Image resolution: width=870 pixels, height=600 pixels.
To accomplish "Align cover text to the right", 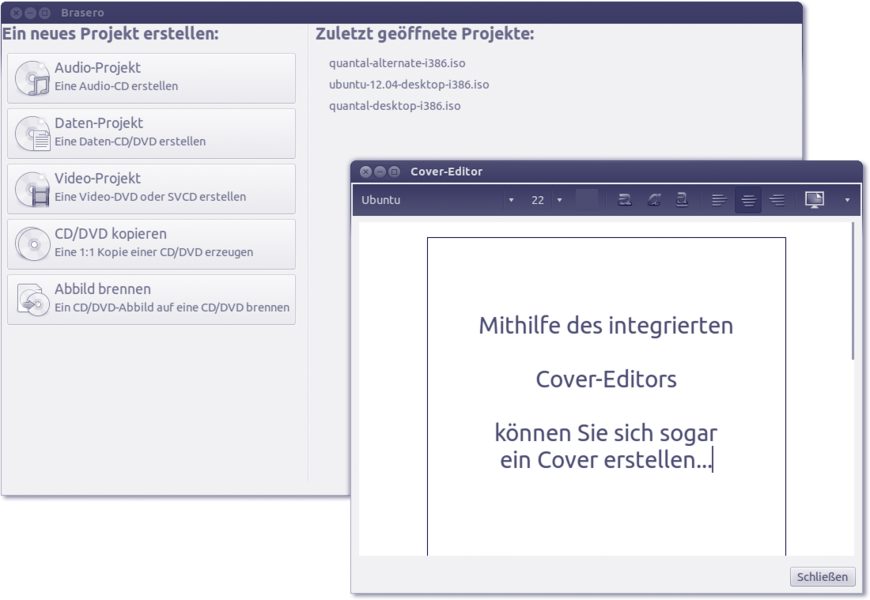I will click(777, 200).
